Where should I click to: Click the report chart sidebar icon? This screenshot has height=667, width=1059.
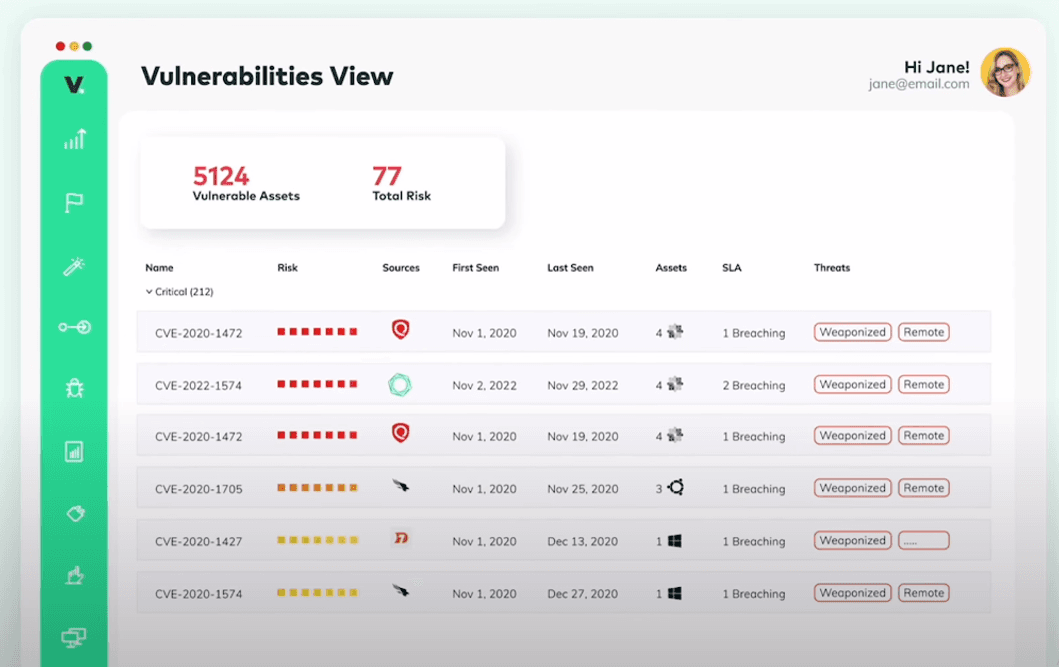coord(74,451)
